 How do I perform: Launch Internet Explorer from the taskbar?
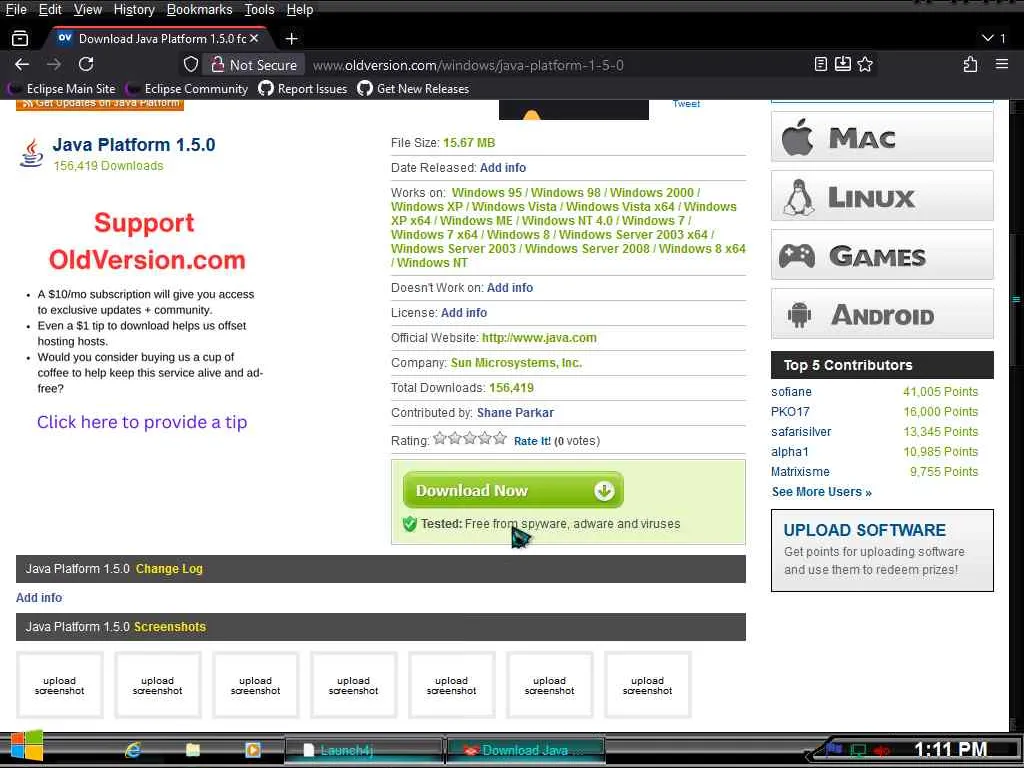[x=133, y=750]
